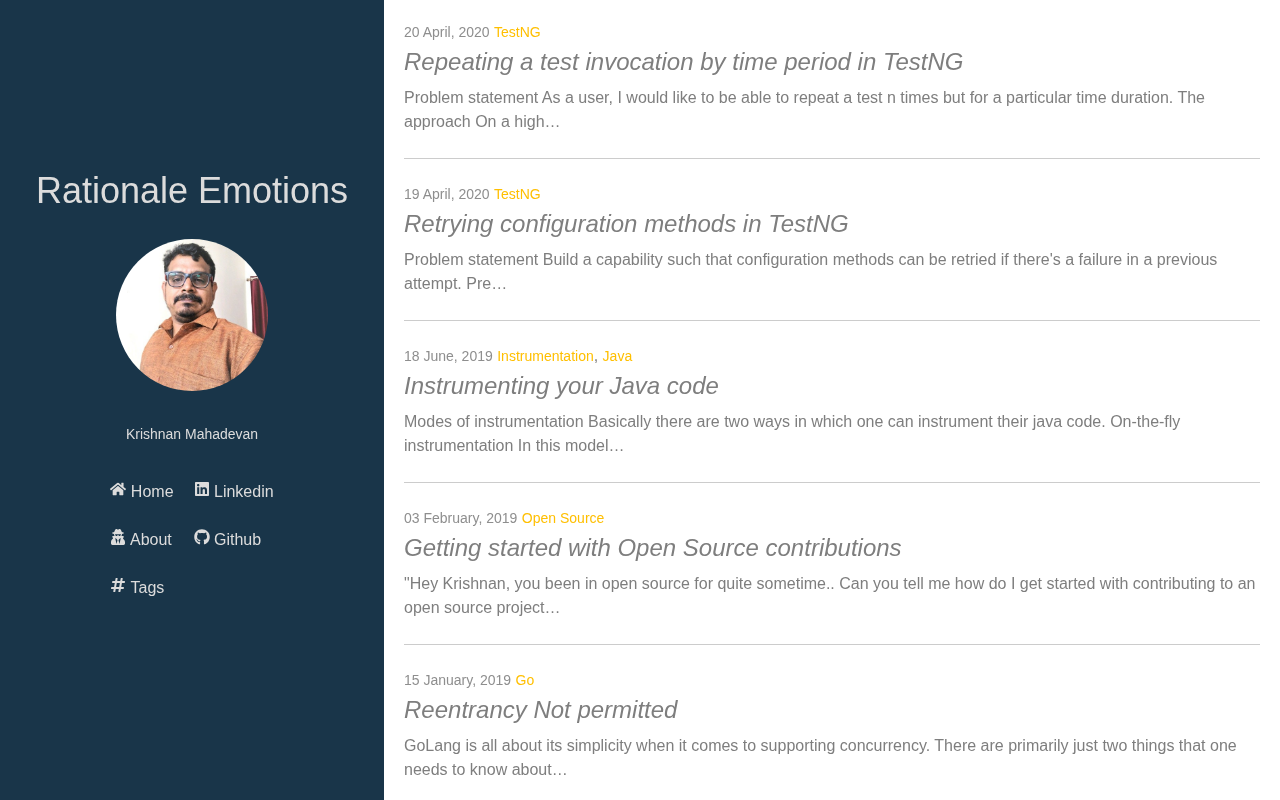Click the Github octocat icon

202,537
